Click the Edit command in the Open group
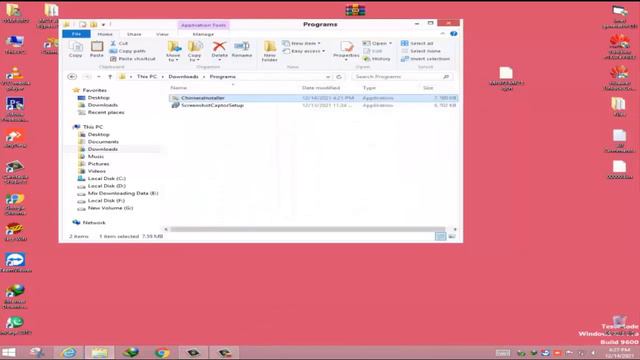Screen dimensions: 640x360 pos(373,51)
